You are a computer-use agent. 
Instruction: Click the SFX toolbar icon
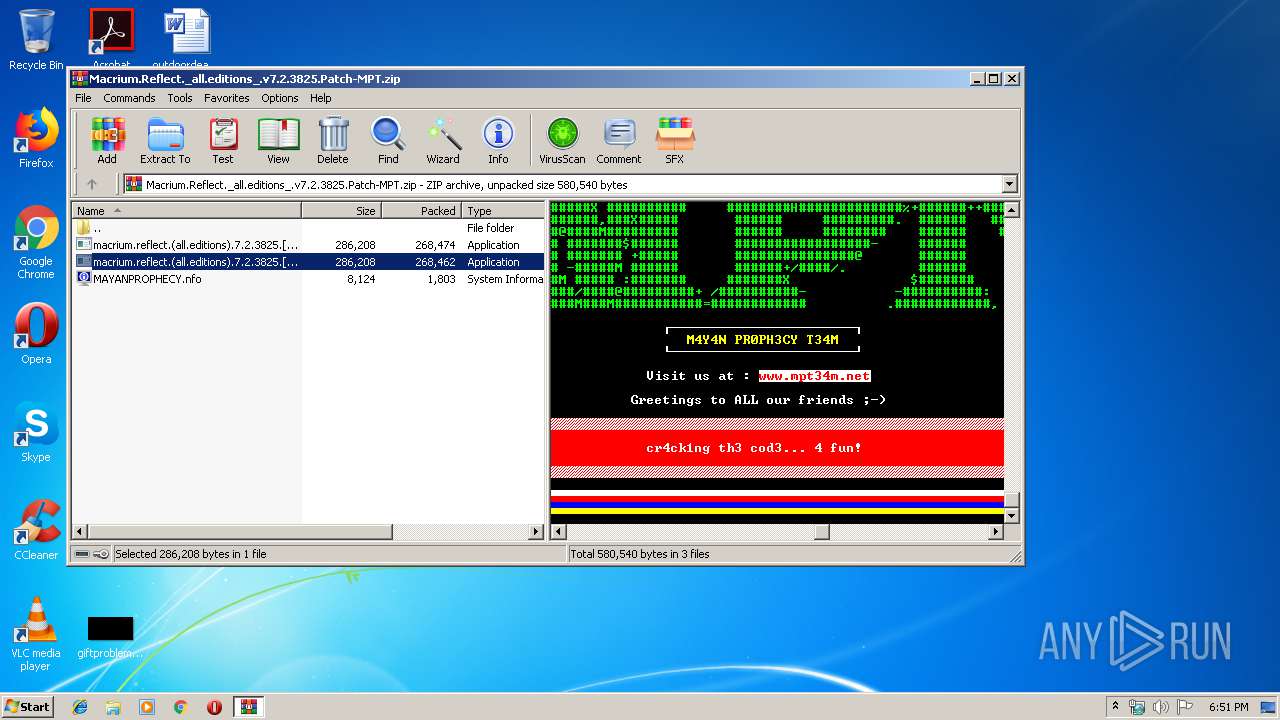(675, 140)
